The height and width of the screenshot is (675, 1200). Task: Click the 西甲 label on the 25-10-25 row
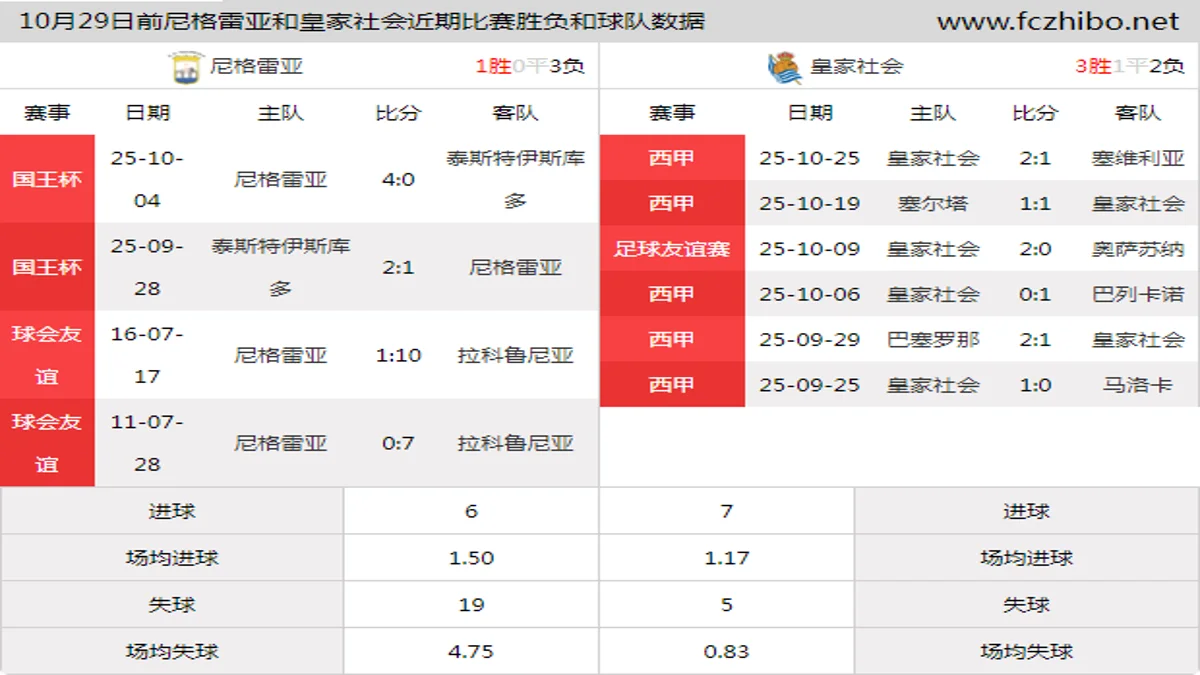click(x=672, y=159)
